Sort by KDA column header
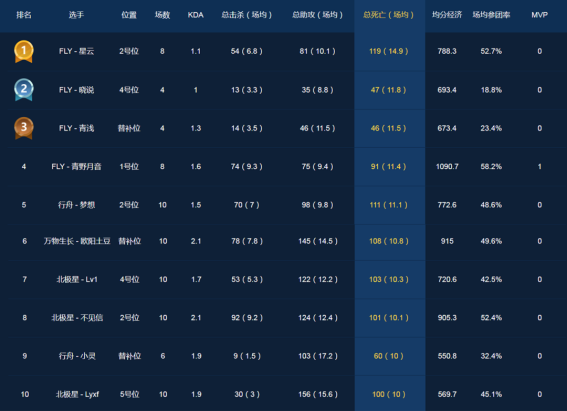Image resolution: width=567 pixels, height=411 pixels. tap(196, 15)
